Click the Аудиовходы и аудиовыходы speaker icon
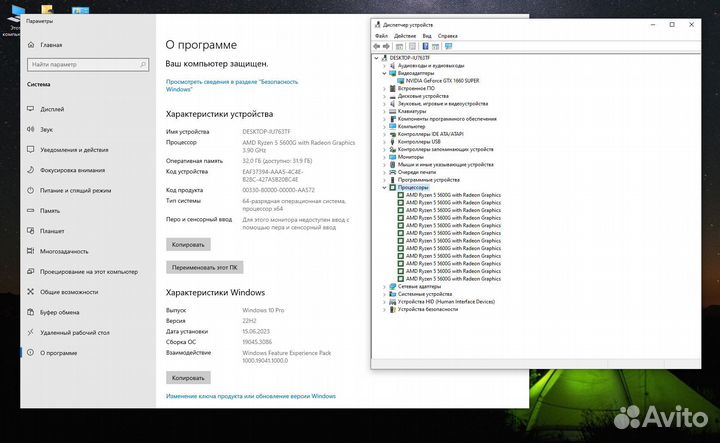The height and width of the screenshot is (443, 720). tap(393, 66)
